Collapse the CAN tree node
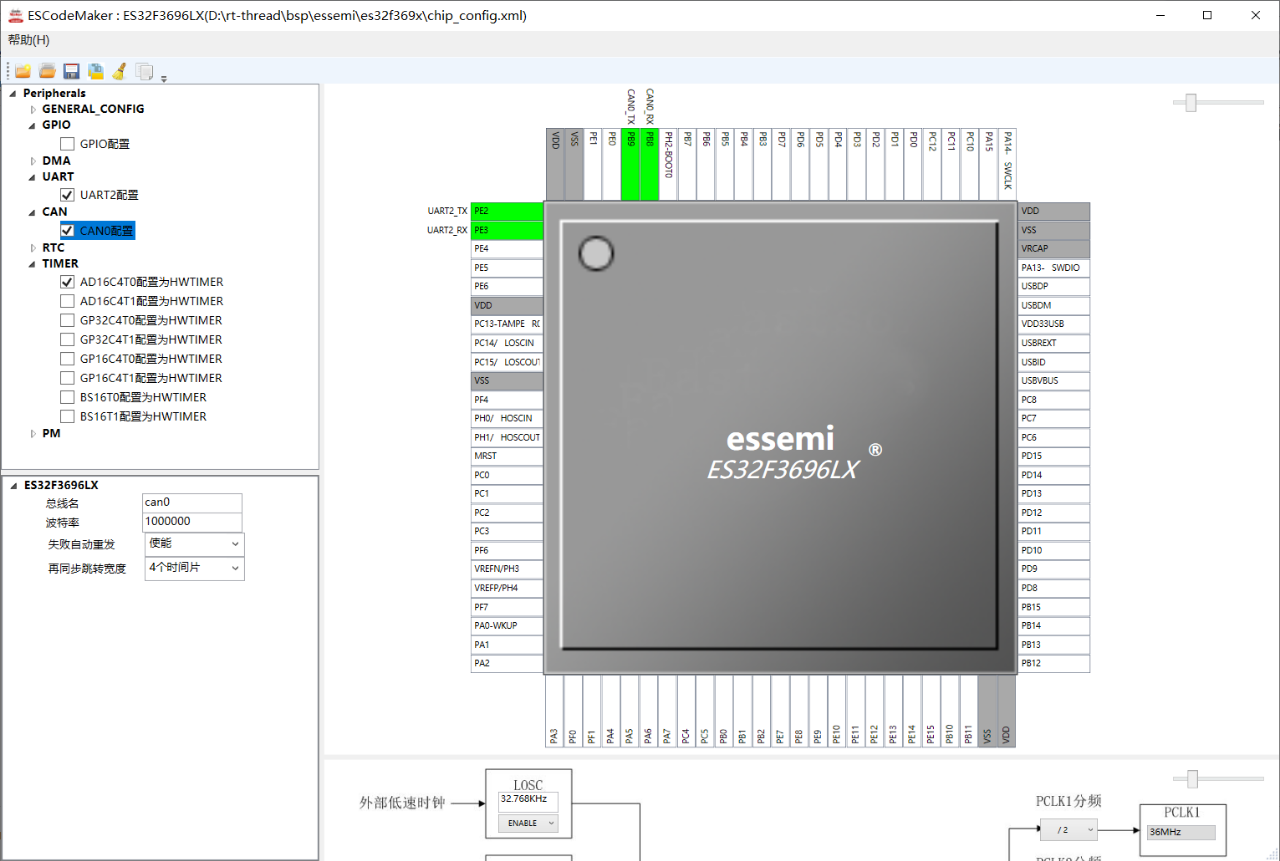Image resolution: width=1280 pixels, height=861 pixels. [x=33, y=212]
